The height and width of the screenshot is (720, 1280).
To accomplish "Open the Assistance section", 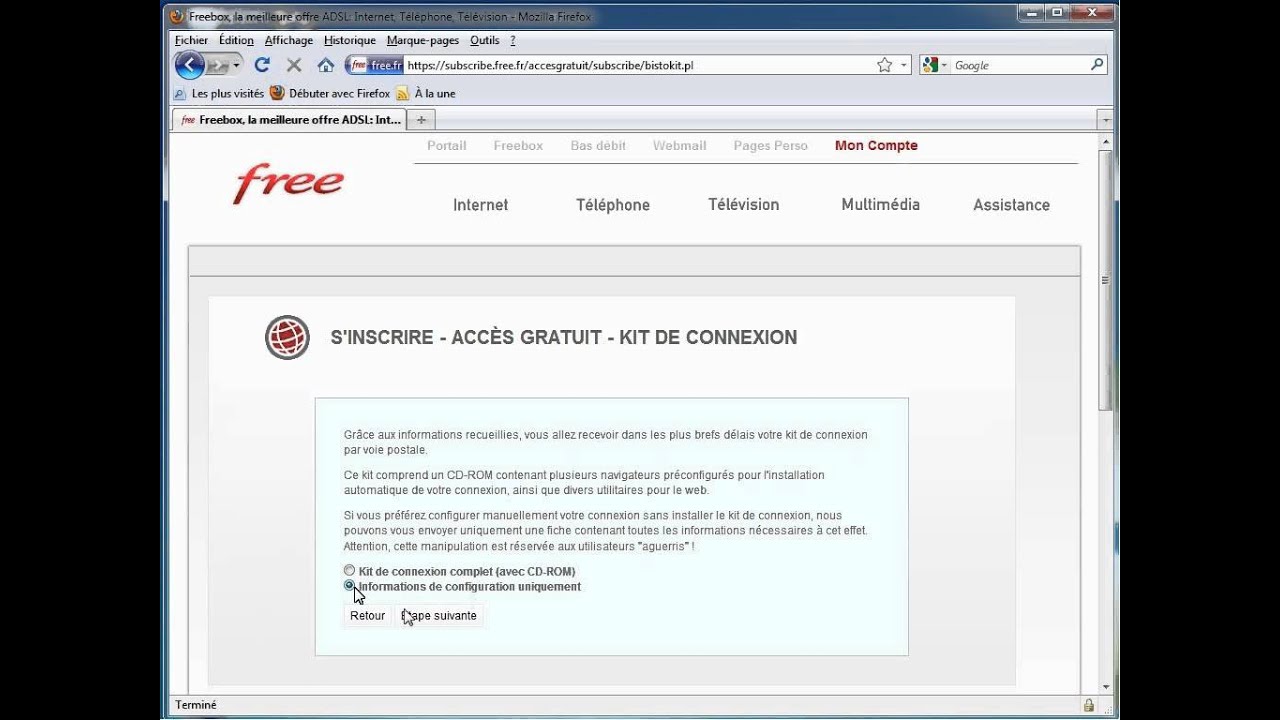I will (x=1011, y=204).
